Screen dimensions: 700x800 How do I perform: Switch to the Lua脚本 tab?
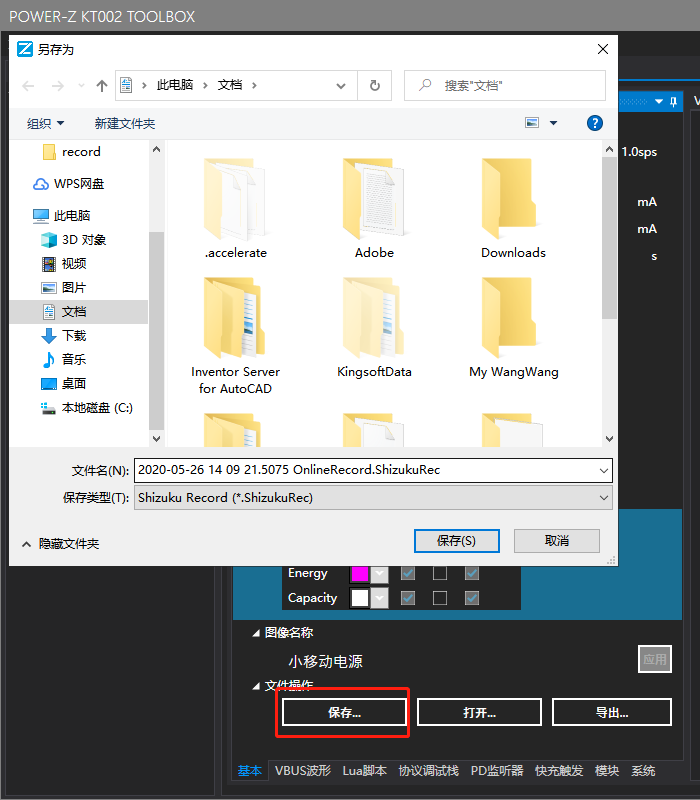click(x=364, y=770)
